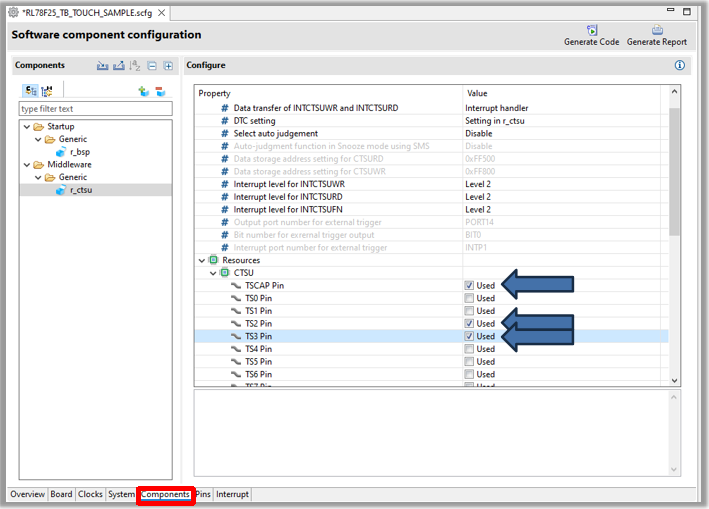Collapse all components using the minus icon
709x509 pixels.
152,66
